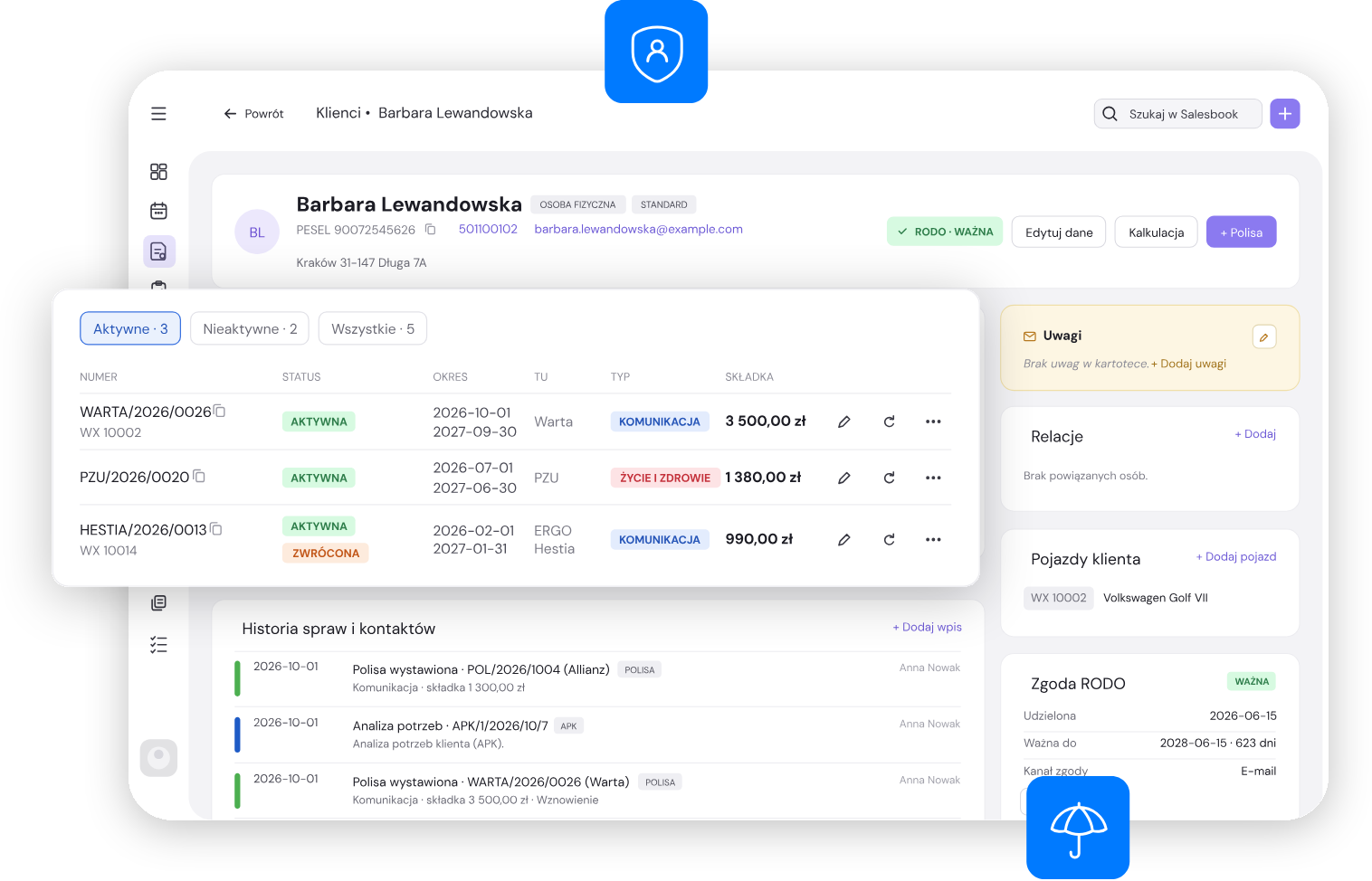Open more options for HESTIA/2026/0013 row

point(933,539)
